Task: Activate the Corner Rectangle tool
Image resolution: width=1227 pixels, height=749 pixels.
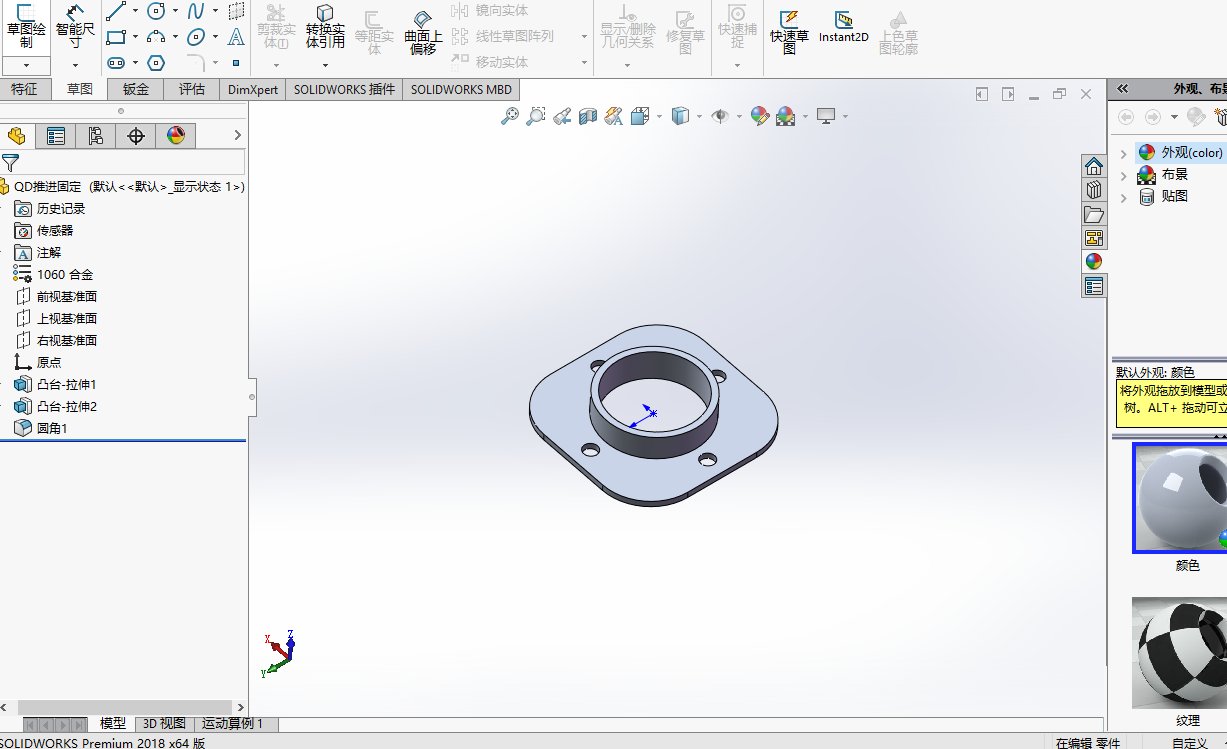Action: (116, 37)
